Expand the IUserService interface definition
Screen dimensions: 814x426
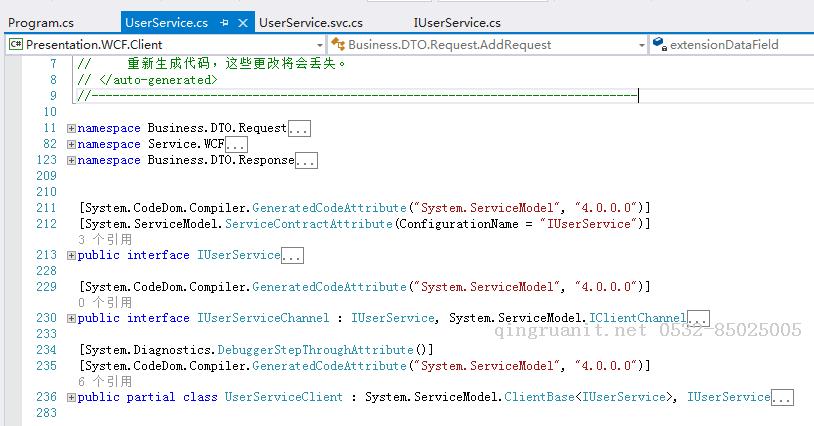[x=71, y=256]
